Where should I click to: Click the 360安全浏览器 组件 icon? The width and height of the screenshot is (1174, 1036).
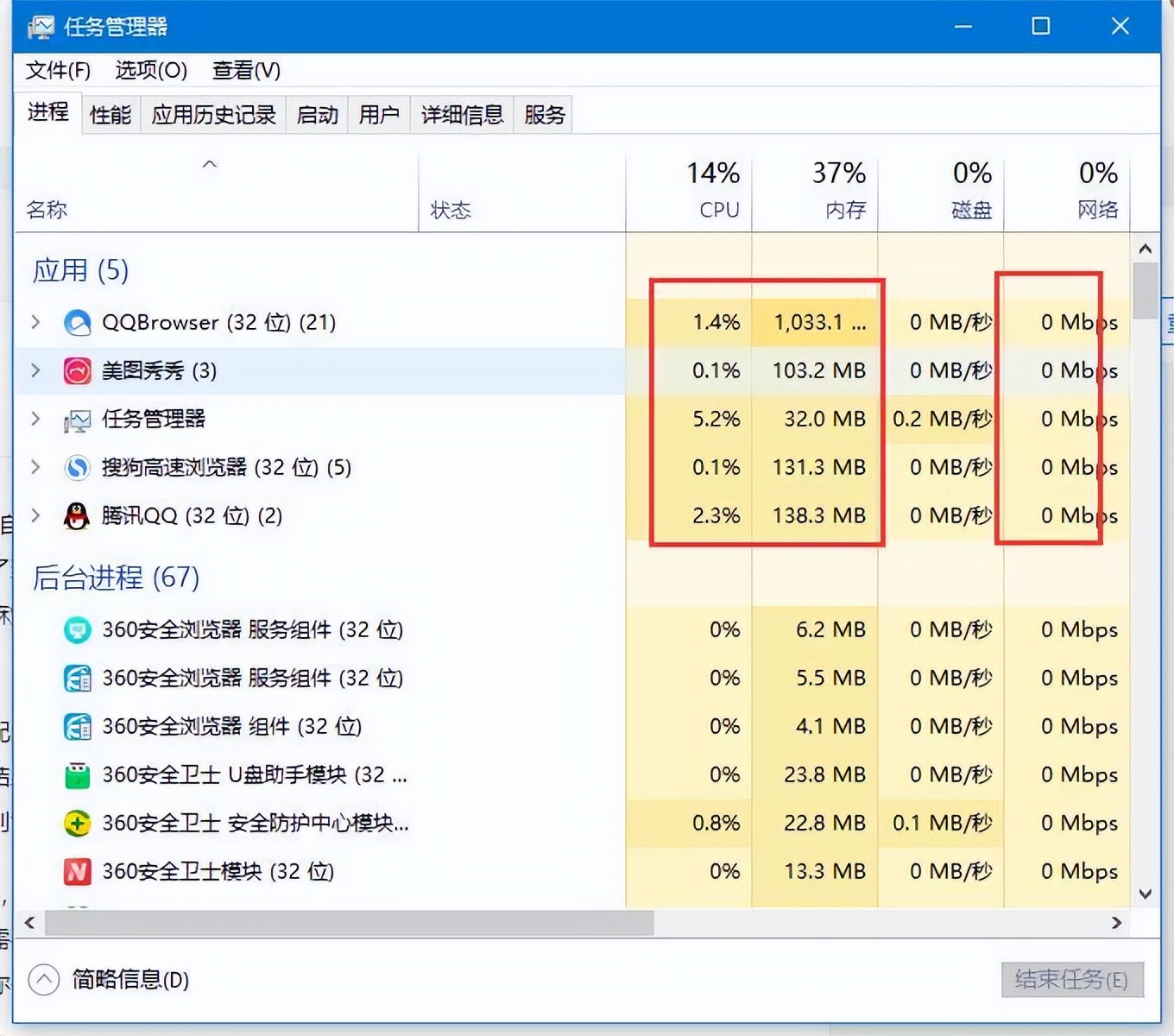point(77,727)
